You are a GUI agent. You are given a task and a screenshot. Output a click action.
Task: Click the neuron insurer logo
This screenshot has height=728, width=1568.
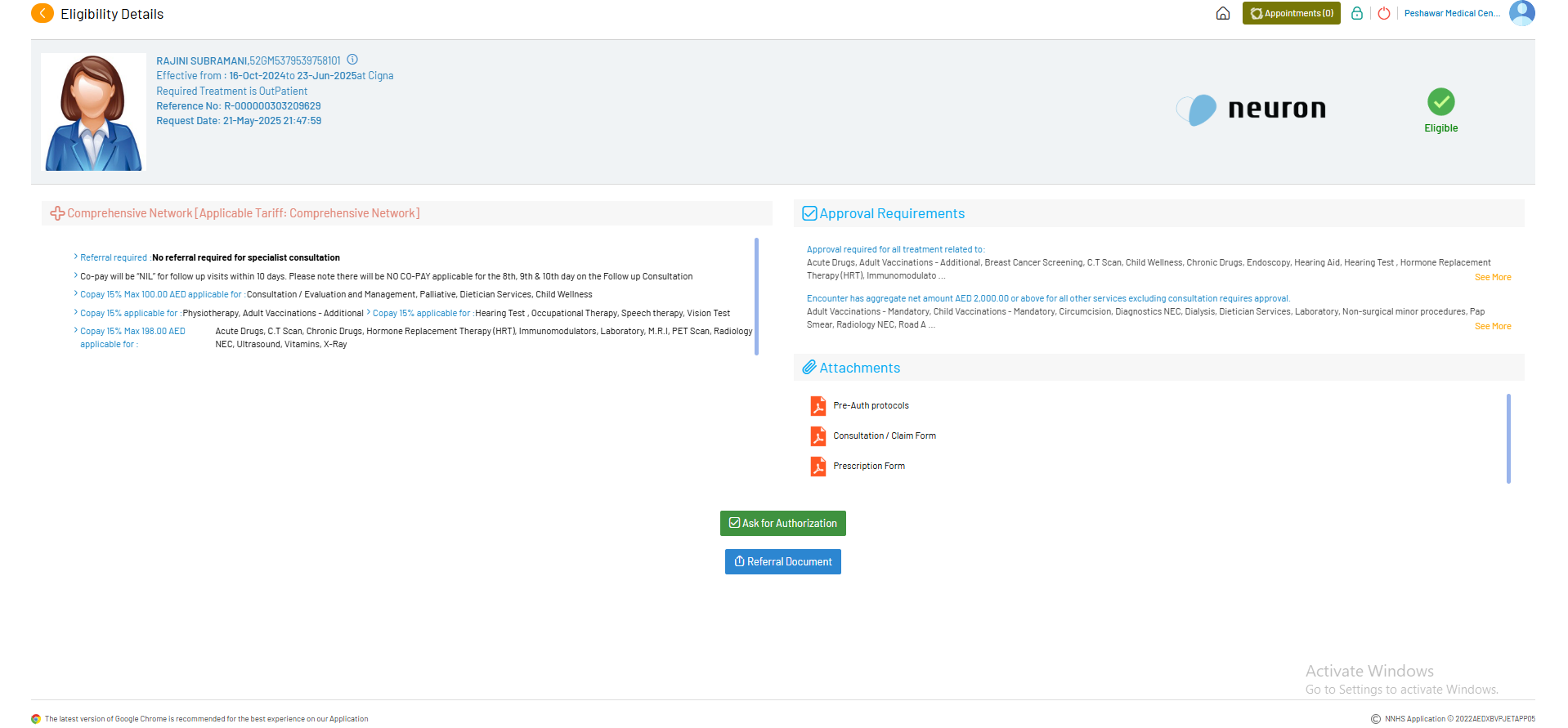pos(1251,109)
